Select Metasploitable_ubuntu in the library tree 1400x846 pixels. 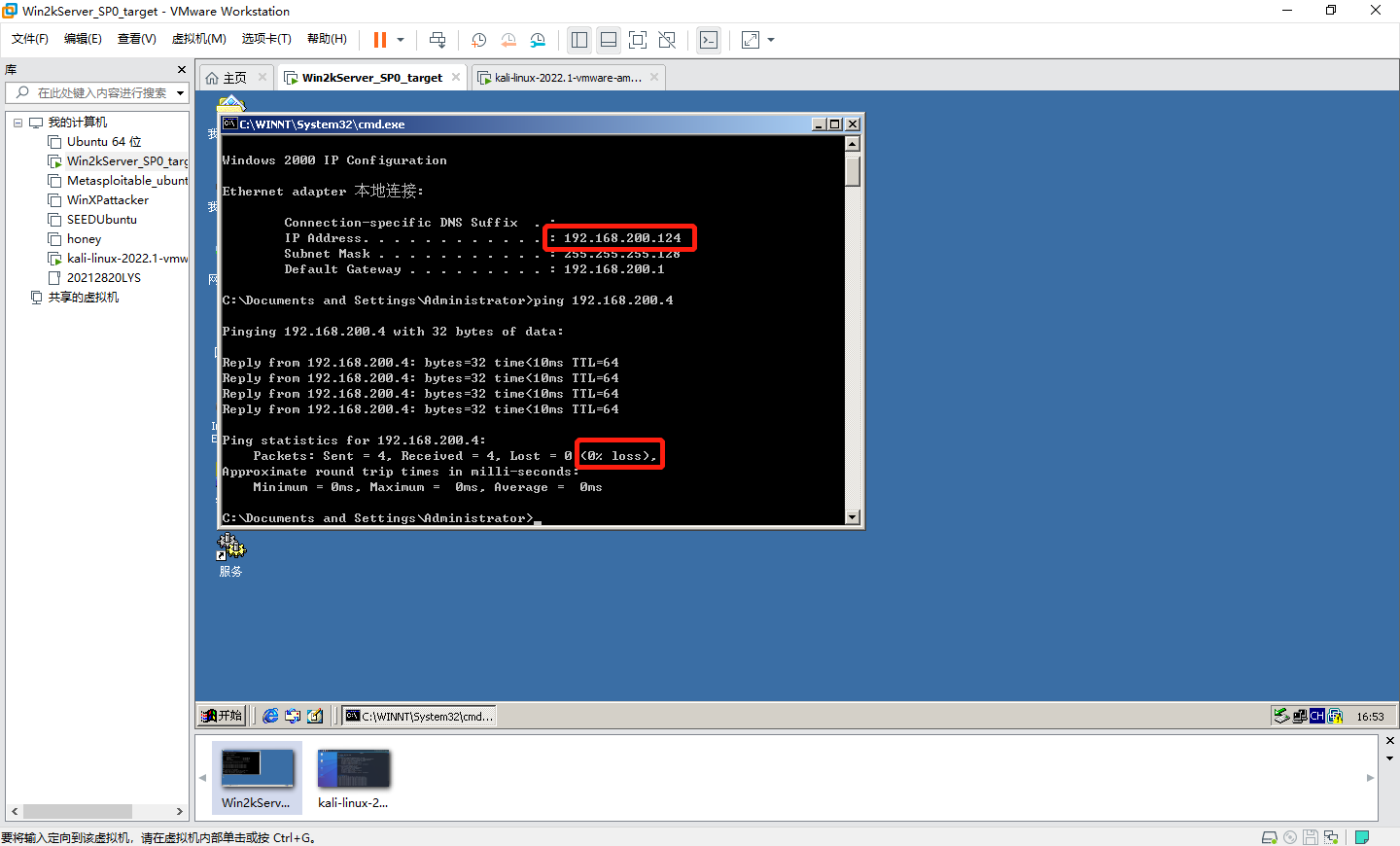tap(127, 181)
